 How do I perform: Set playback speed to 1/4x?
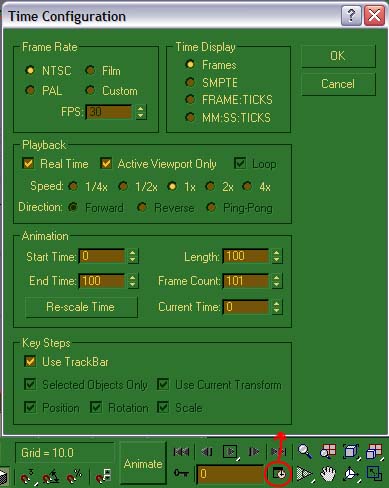[x=73, y=186]
